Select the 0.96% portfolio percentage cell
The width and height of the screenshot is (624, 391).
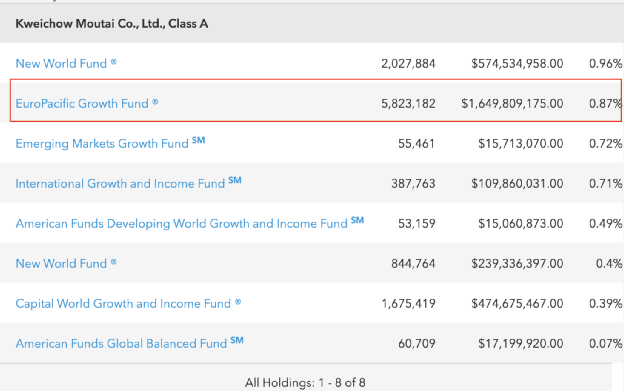pos(606,63)
